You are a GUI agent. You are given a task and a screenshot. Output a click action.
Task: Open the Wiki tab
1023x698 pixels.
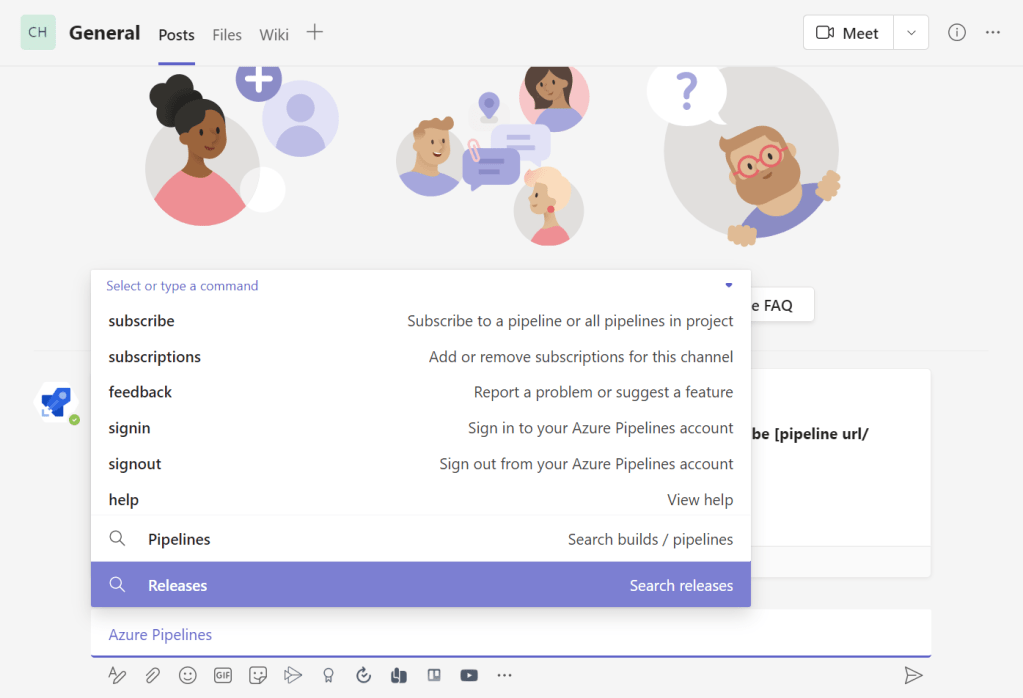(x=274, y=35)
